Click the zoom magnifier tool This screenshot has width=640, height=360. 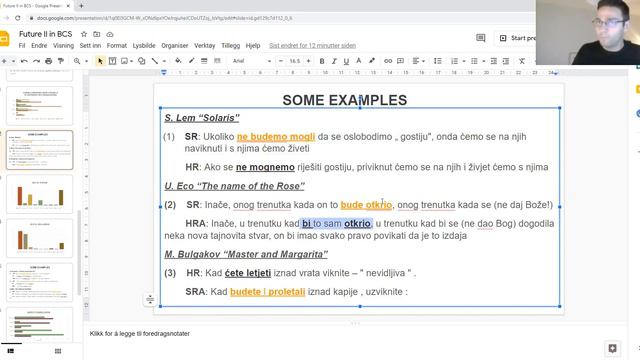tap(77, 61)
